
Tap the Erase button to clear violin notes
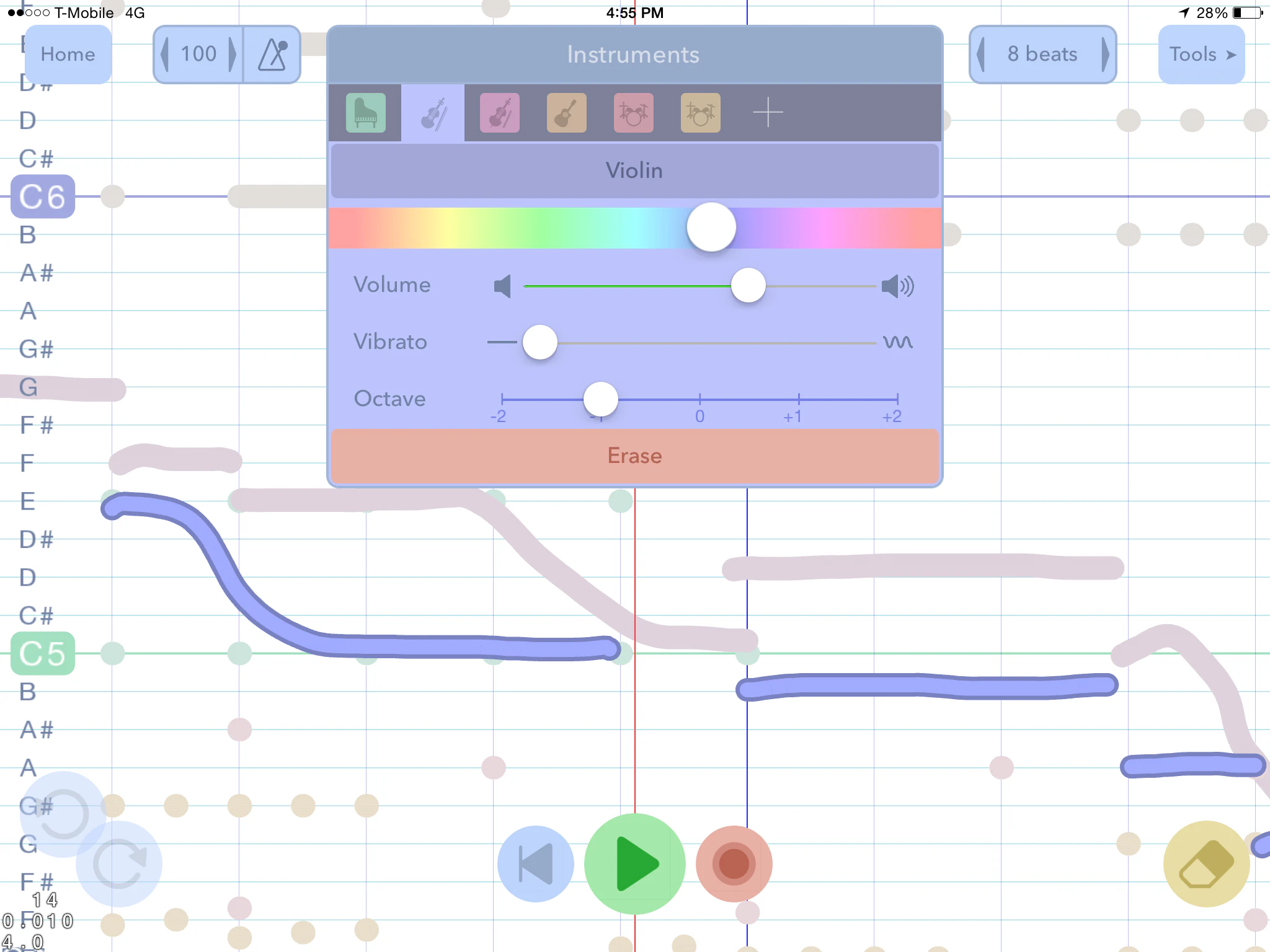tap(634, 456)
